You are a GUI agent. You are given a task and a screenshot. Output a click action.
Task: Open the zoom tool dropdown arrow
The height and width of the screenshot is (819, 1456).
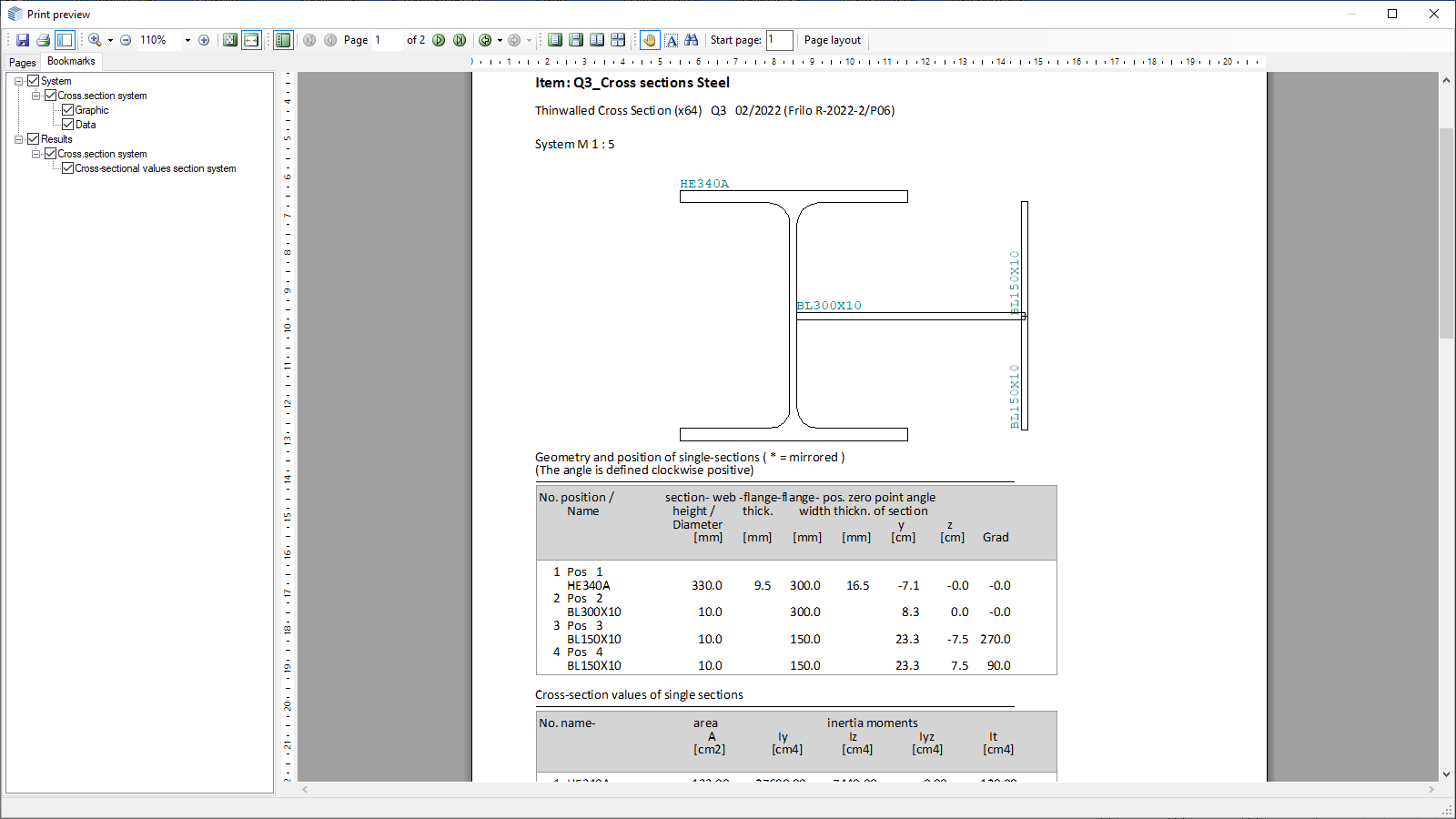coord(110,40)
